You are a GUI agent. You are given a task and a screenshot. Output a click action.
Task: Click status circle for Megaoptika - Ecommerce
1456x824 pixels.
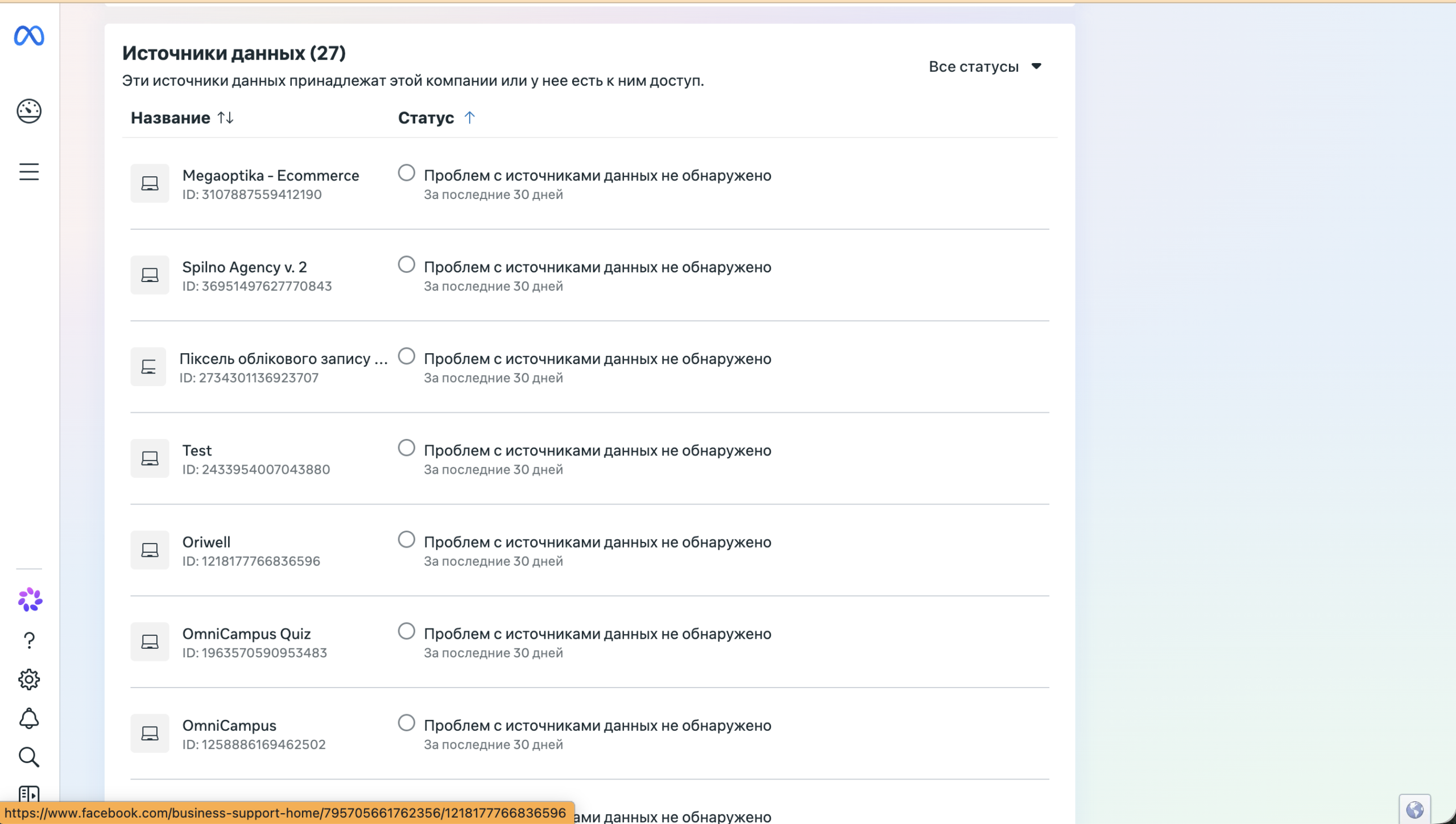click(406, 172)
